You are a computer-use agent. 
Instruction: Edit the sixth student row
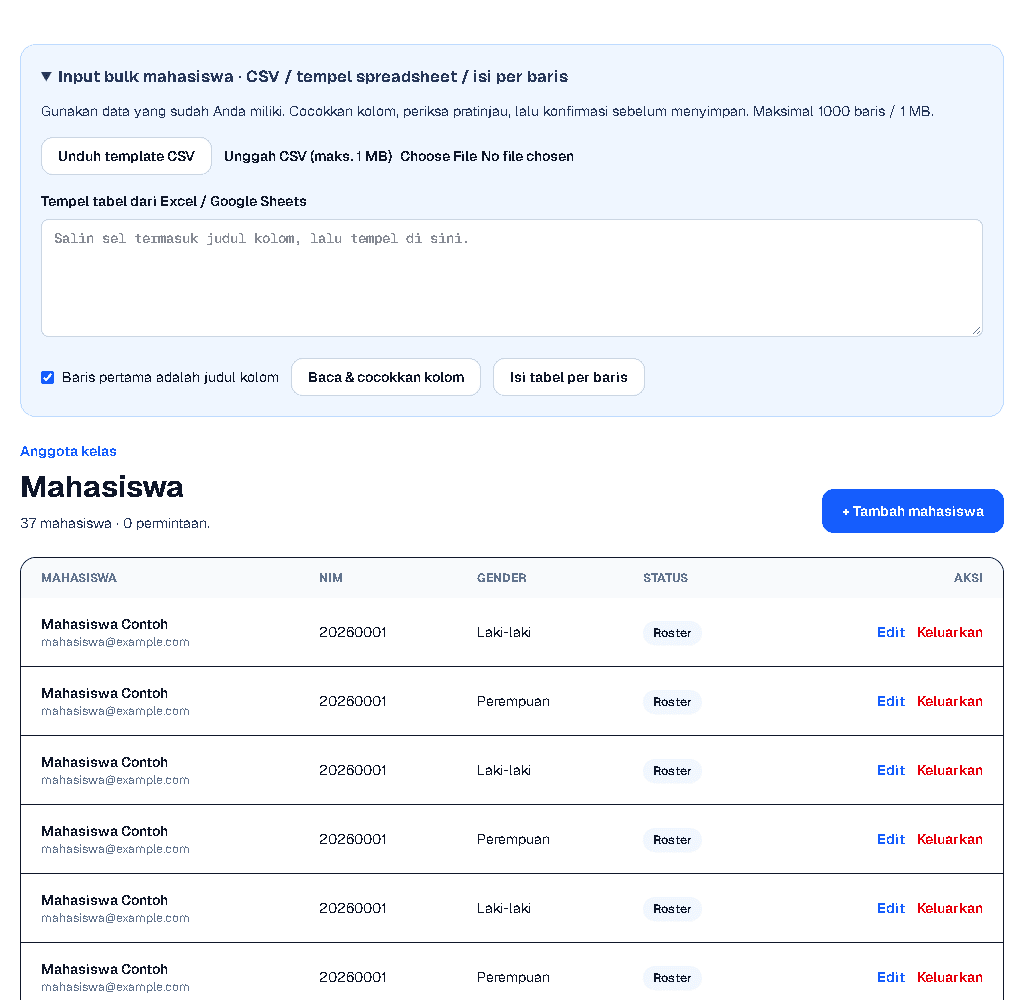[x=891, y=977]
